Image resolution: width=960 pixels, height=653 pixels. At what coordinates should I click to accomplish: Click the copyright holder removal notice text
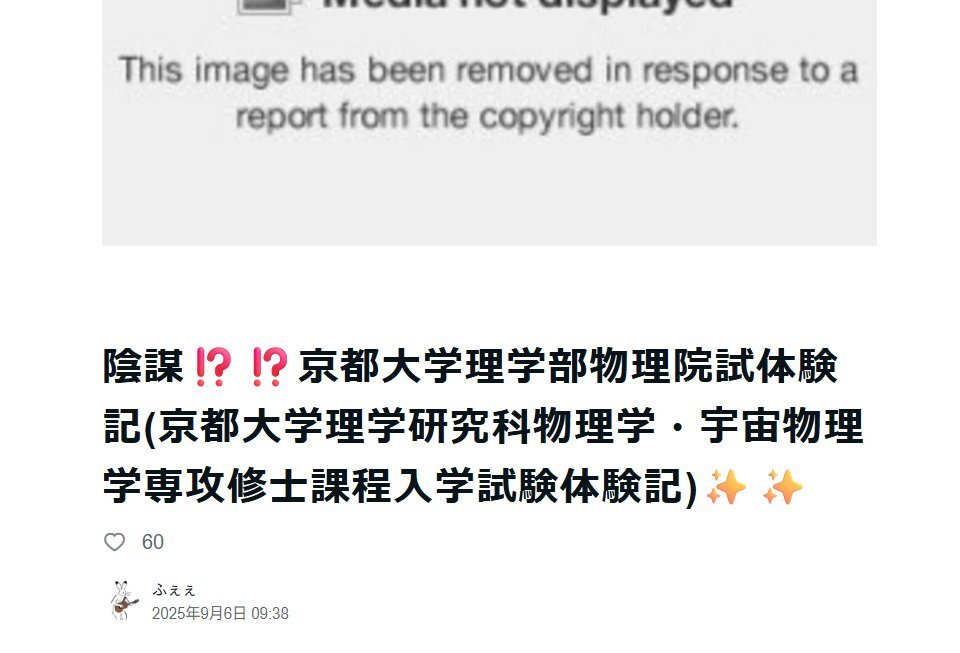488,116
